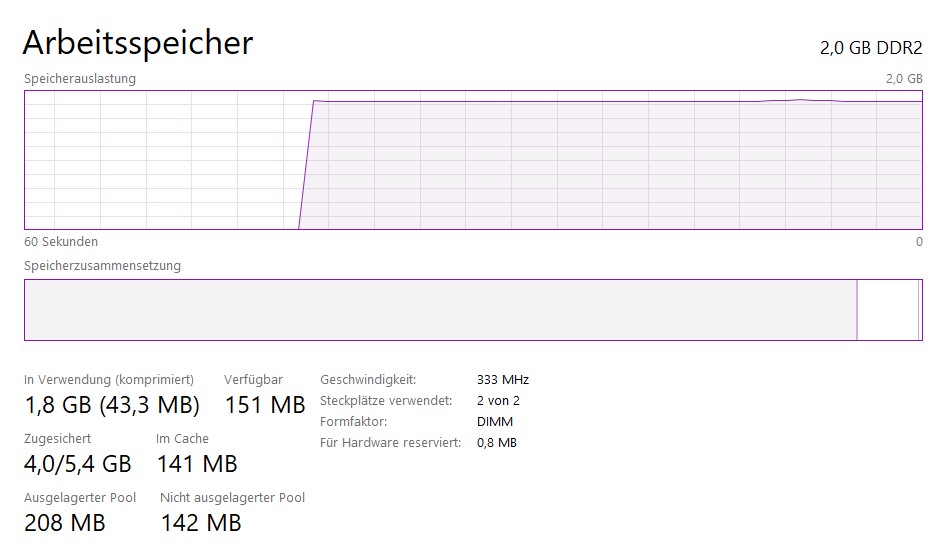Click the 4,0/5,4 GB Zugesichert value
Viewport: 935px width, 552px height.
tap(78, 464)
